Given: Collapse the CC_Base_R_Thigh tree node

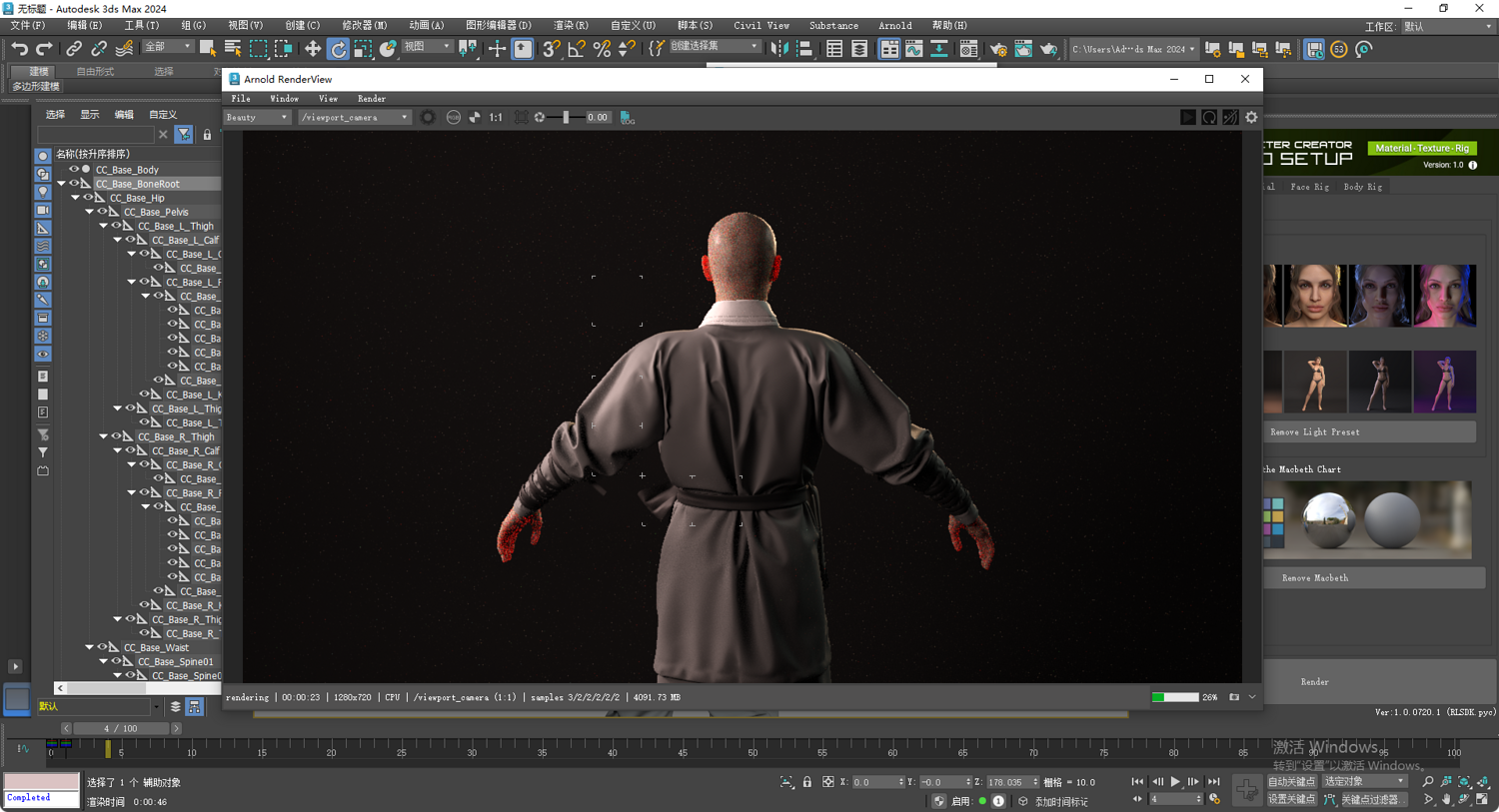Looking at the screenshot, I should coord(103,436).
